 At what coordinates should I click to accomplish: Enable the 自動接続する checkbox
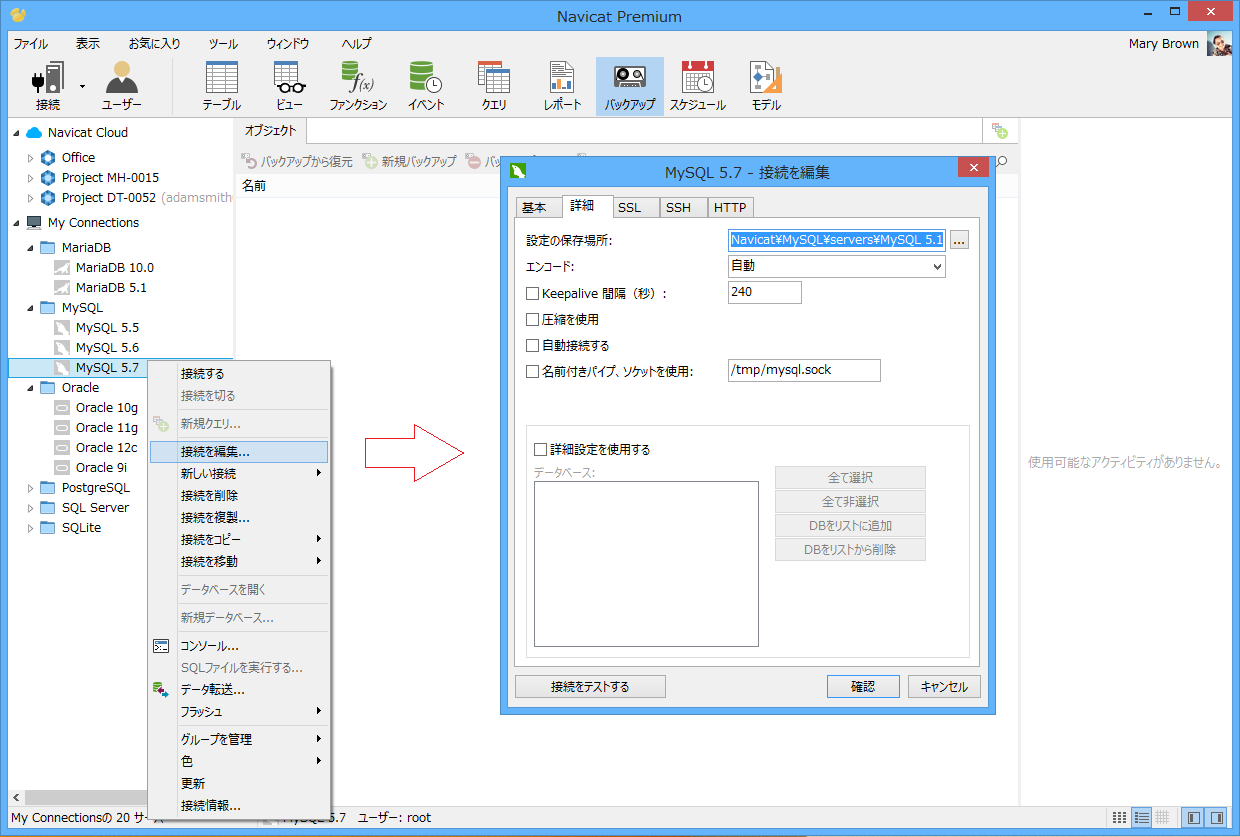coord(533,346)
